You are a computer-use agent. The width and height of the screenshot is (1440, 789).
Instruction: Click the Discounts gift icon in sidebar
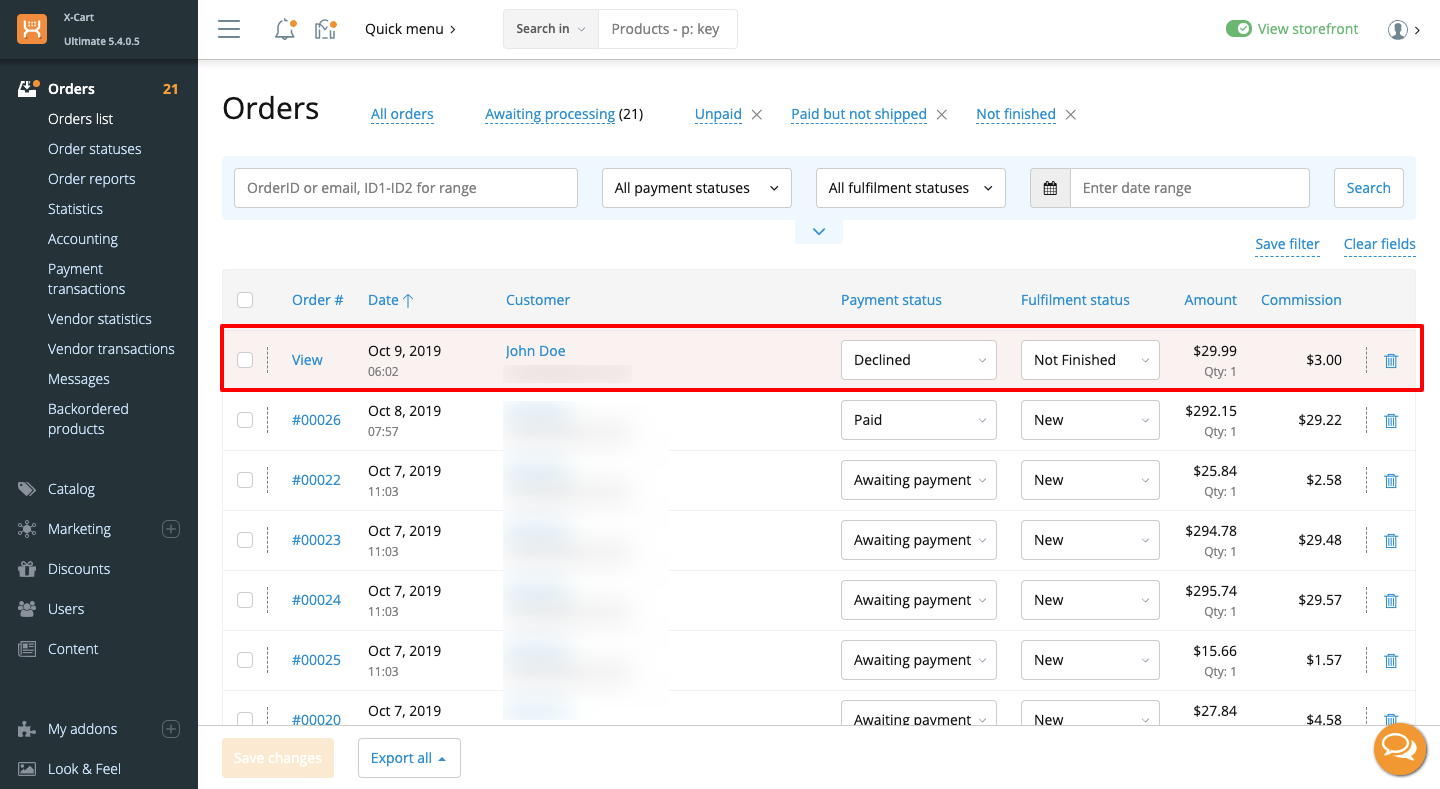pyautogui.click(x=27, y=569)
